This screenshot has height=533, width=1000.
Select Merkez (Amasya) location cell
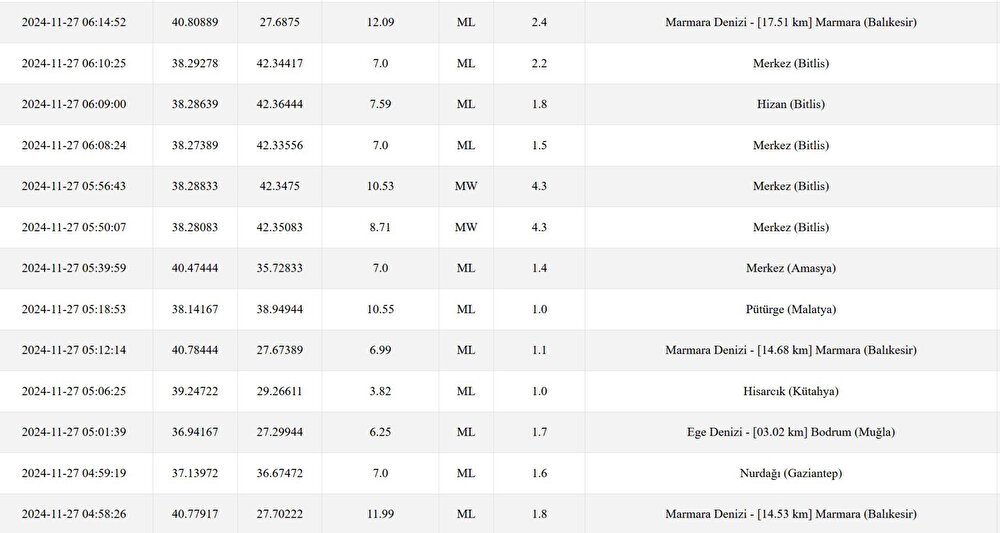coord(790,268)
